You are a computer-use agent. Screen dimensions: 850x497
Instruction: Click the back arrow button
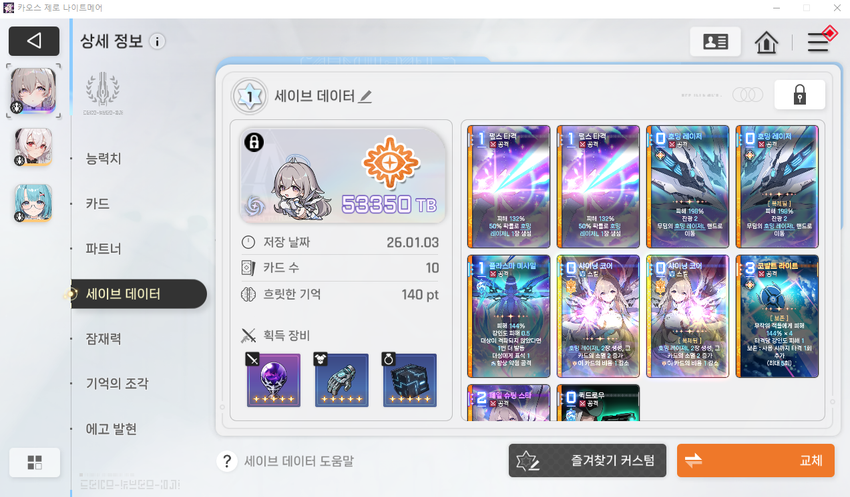[34, 41]
